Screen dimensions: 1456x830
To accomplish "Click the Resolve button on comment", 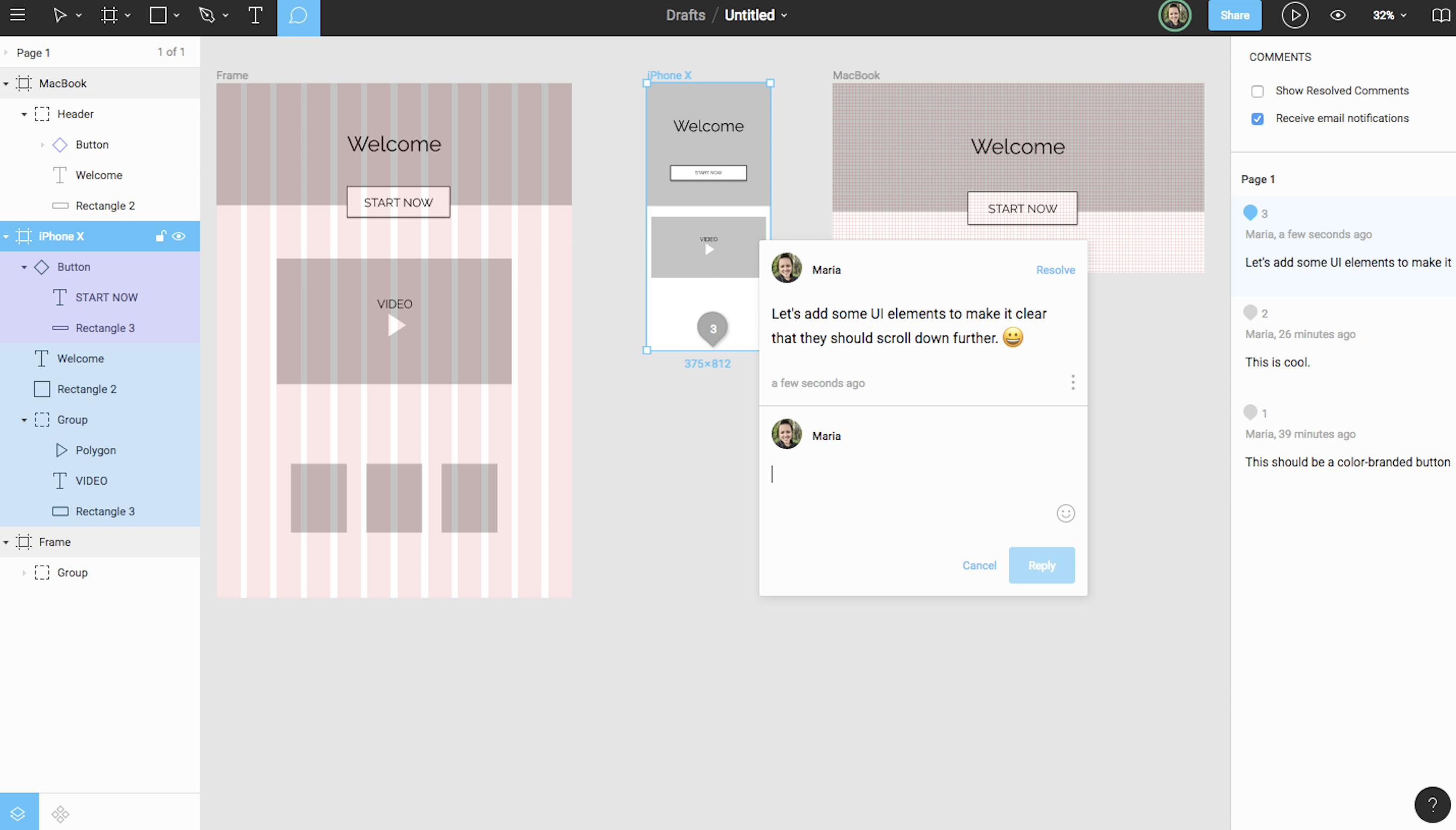I will (1056, 269).
